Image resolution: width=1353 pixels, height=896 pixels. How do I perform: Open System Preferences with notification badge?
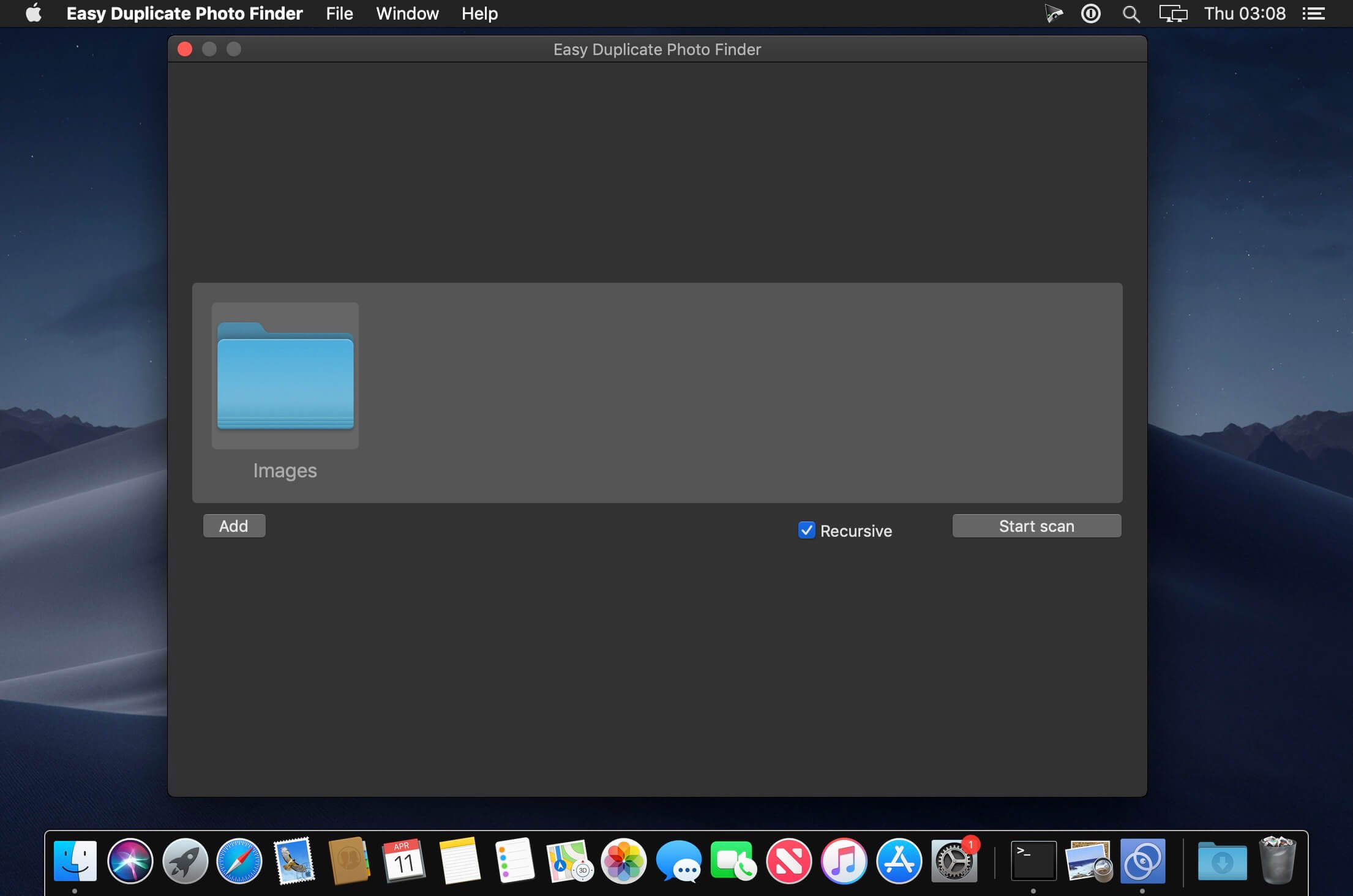coord(954,861)
